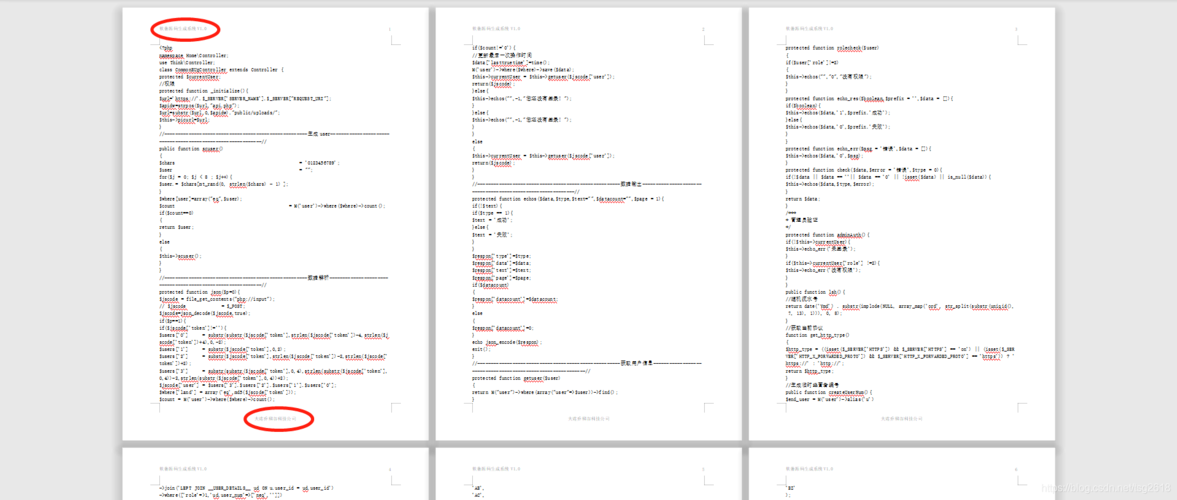Image resolution: width=1177 pixels, height=500 pixels.
Task: Click the "protected function check($data,$error" line
Action: (867, 170)
